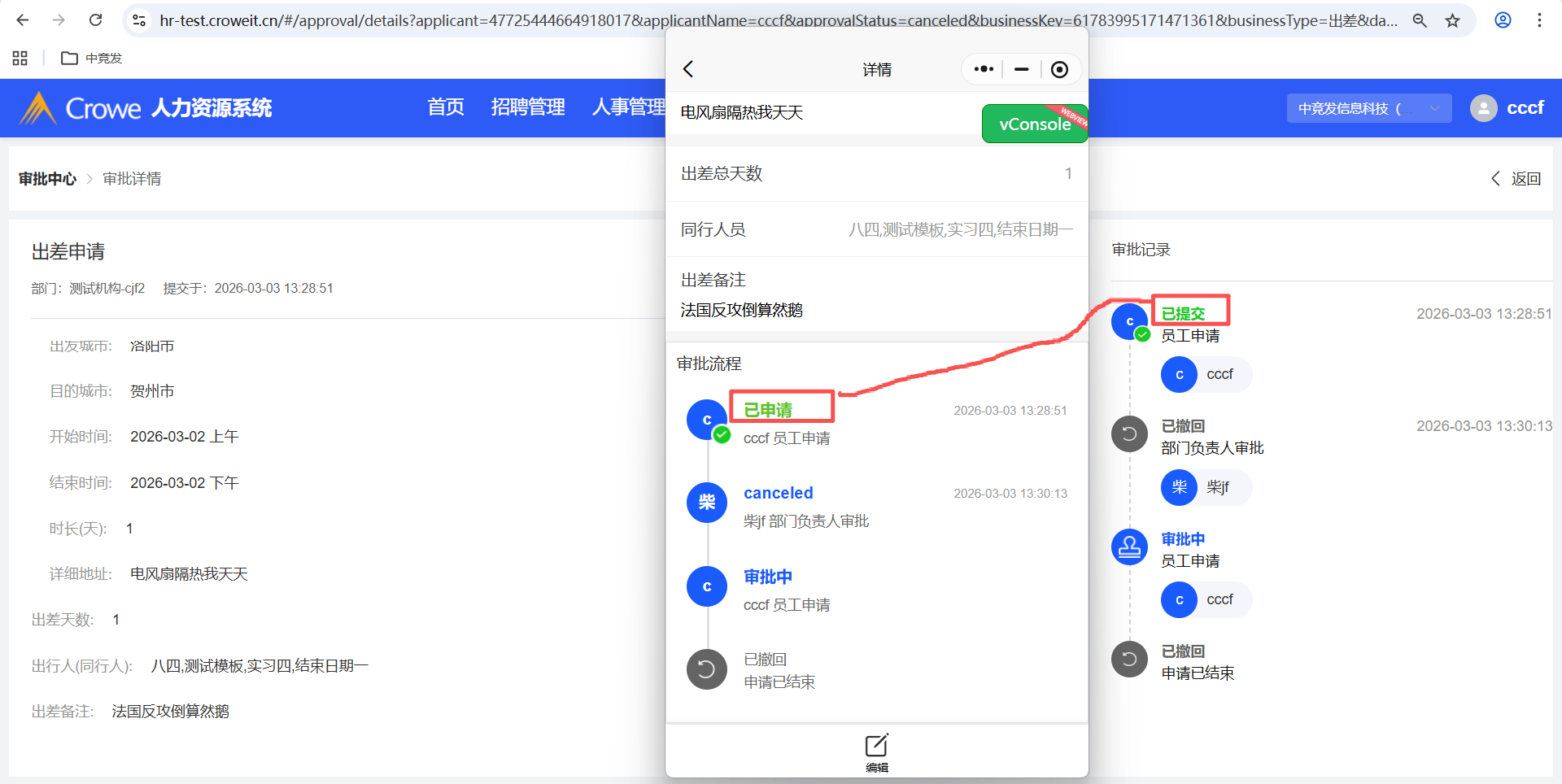Close the 详情 panel with the circle icon
1562x784 pixels.
(1059, 69)
